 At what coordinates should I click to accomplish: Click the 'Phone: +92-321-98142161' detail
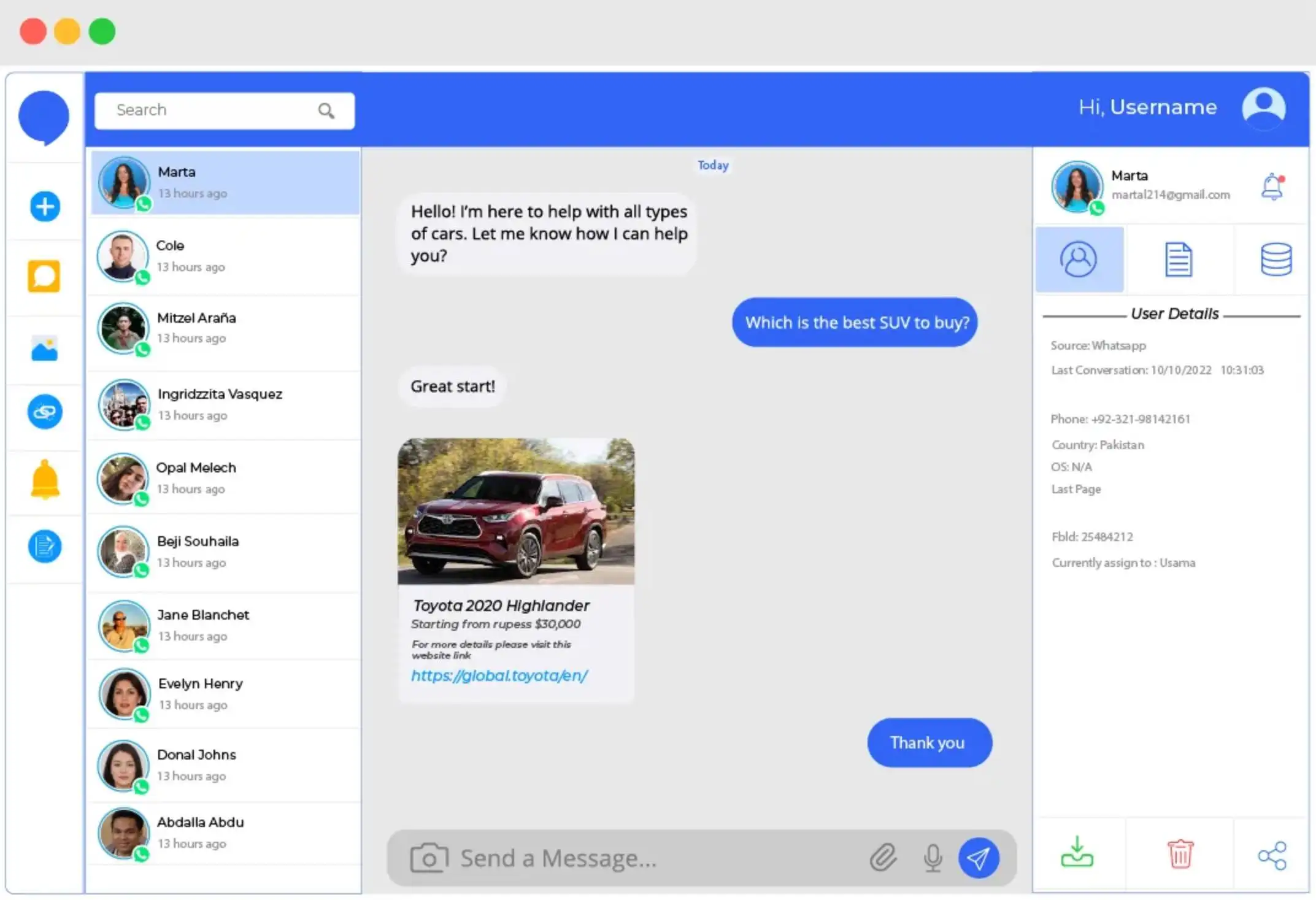[x=1120, y=419]
